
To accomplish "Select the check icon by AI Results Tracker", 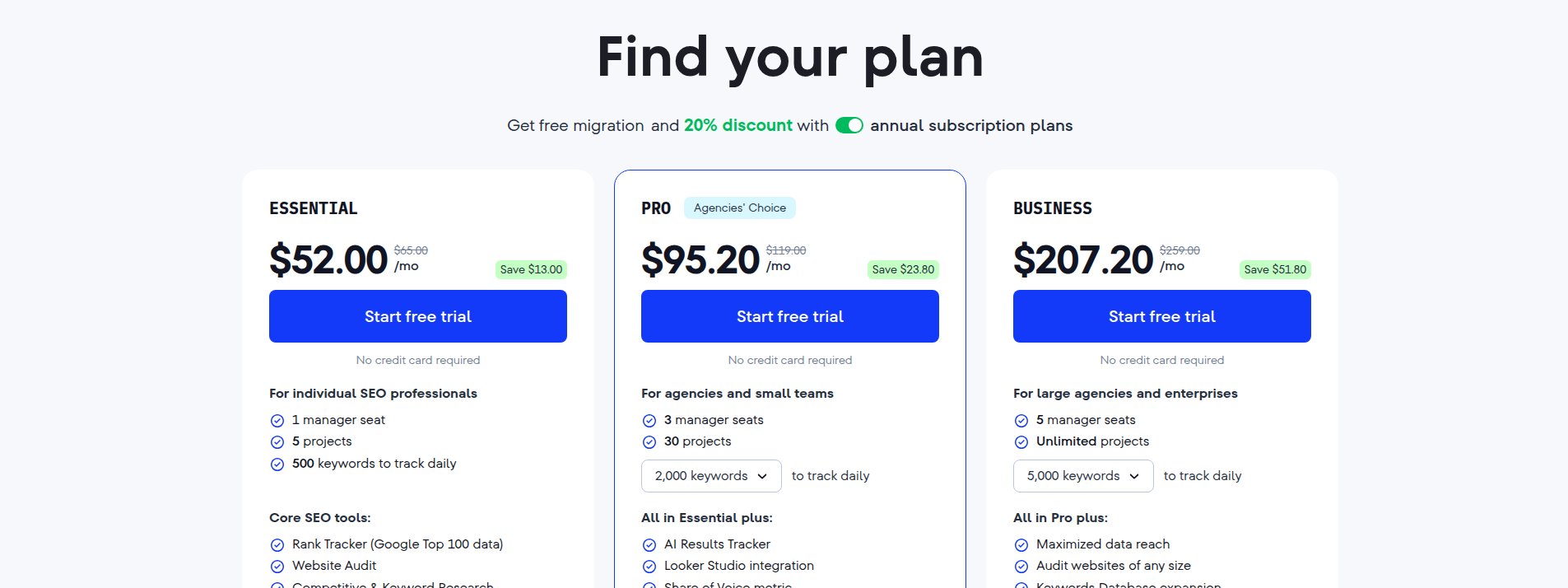I will tap(649, 544).
